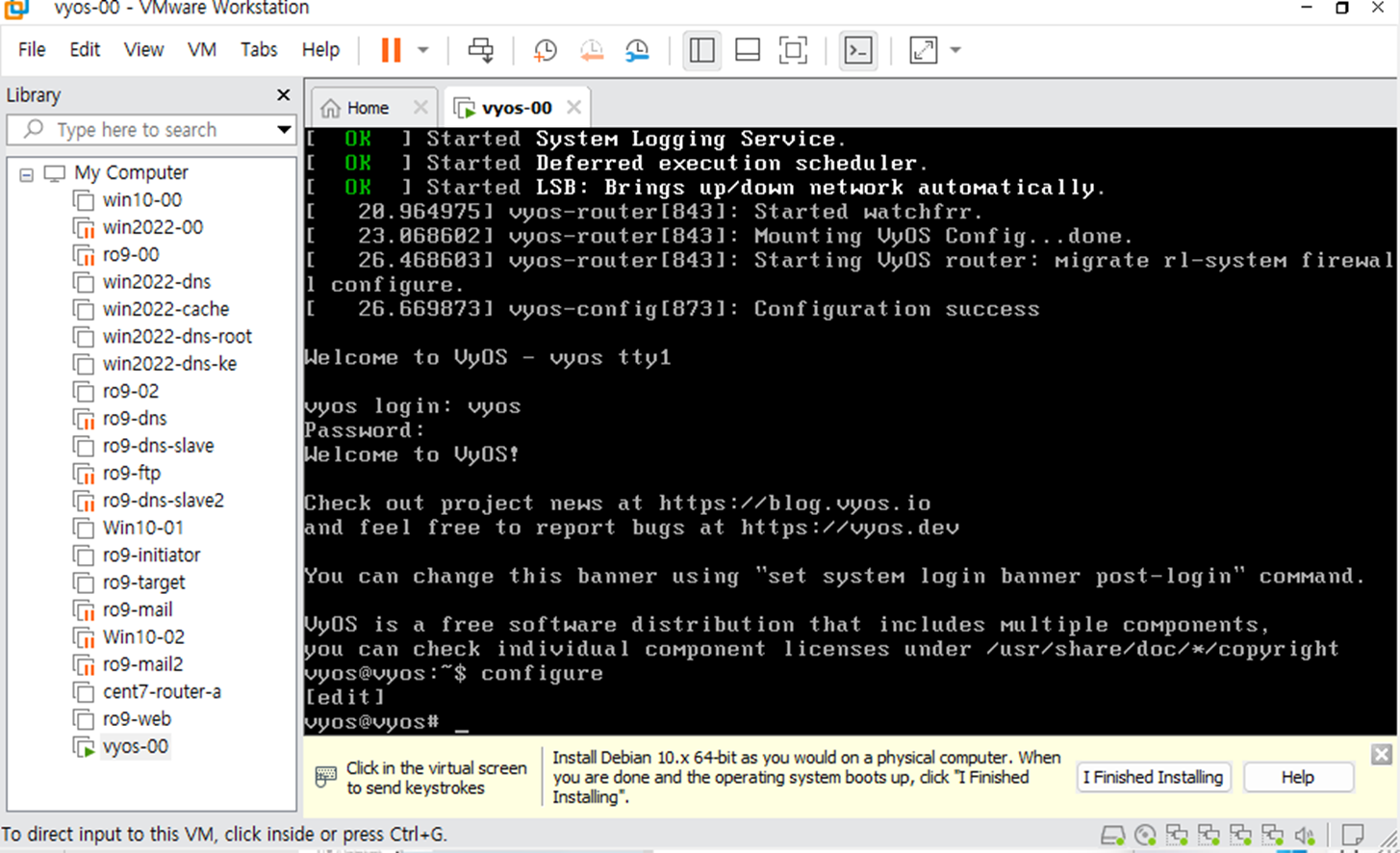
Task: Open the stretch guest dropdown arrow
Action: click(x=955, y=50)
